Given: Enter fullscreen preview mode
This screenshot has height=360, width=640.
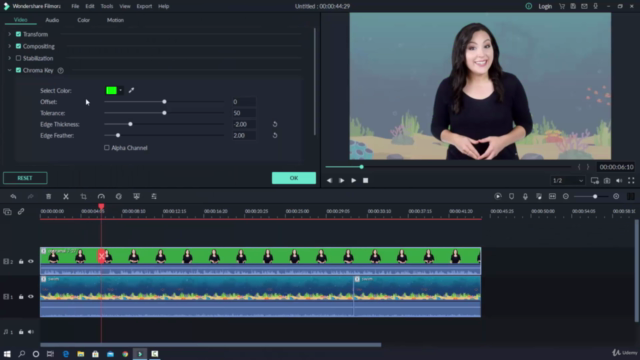Looking at the screenshot, I should pos(631,180).
